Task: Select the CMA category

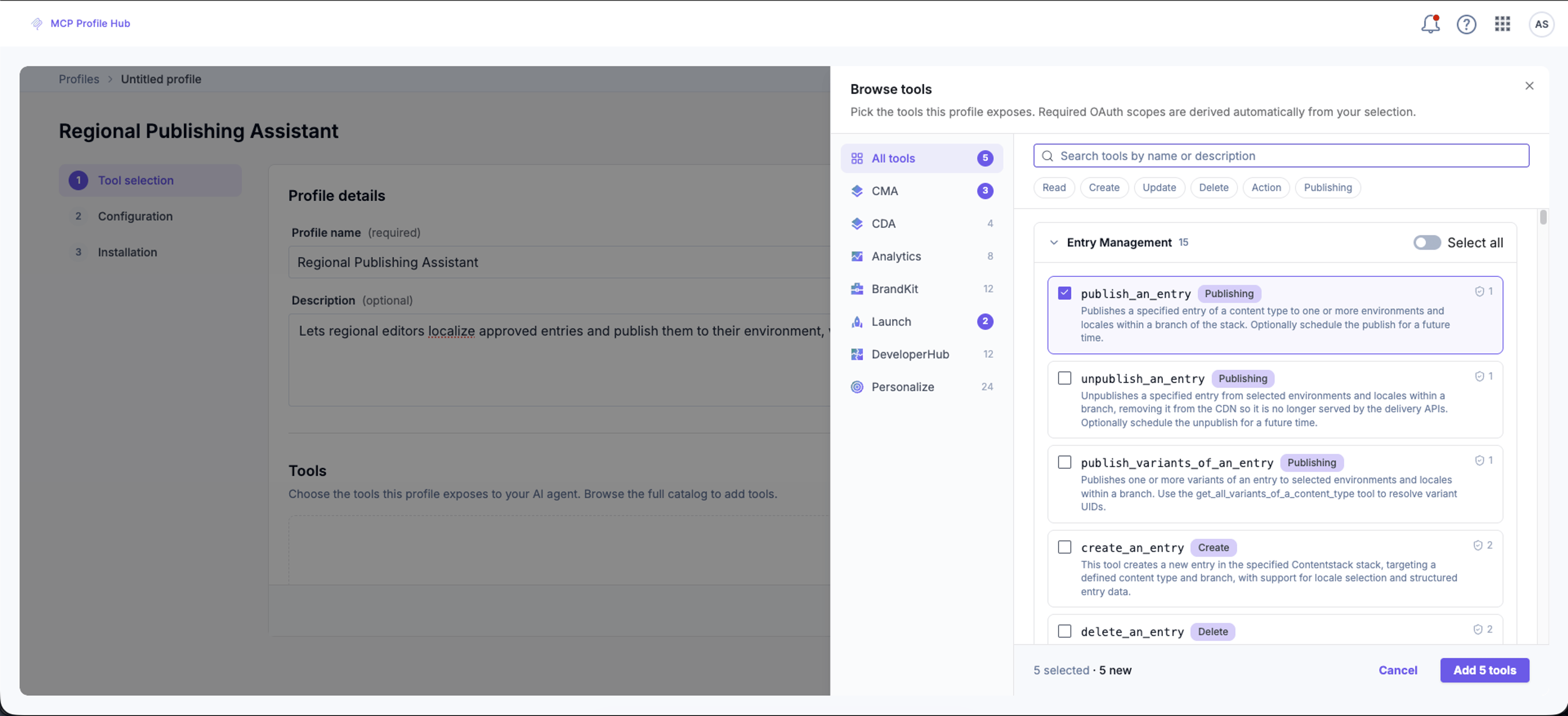Action: pyautogui.click(x=921, y=191)
